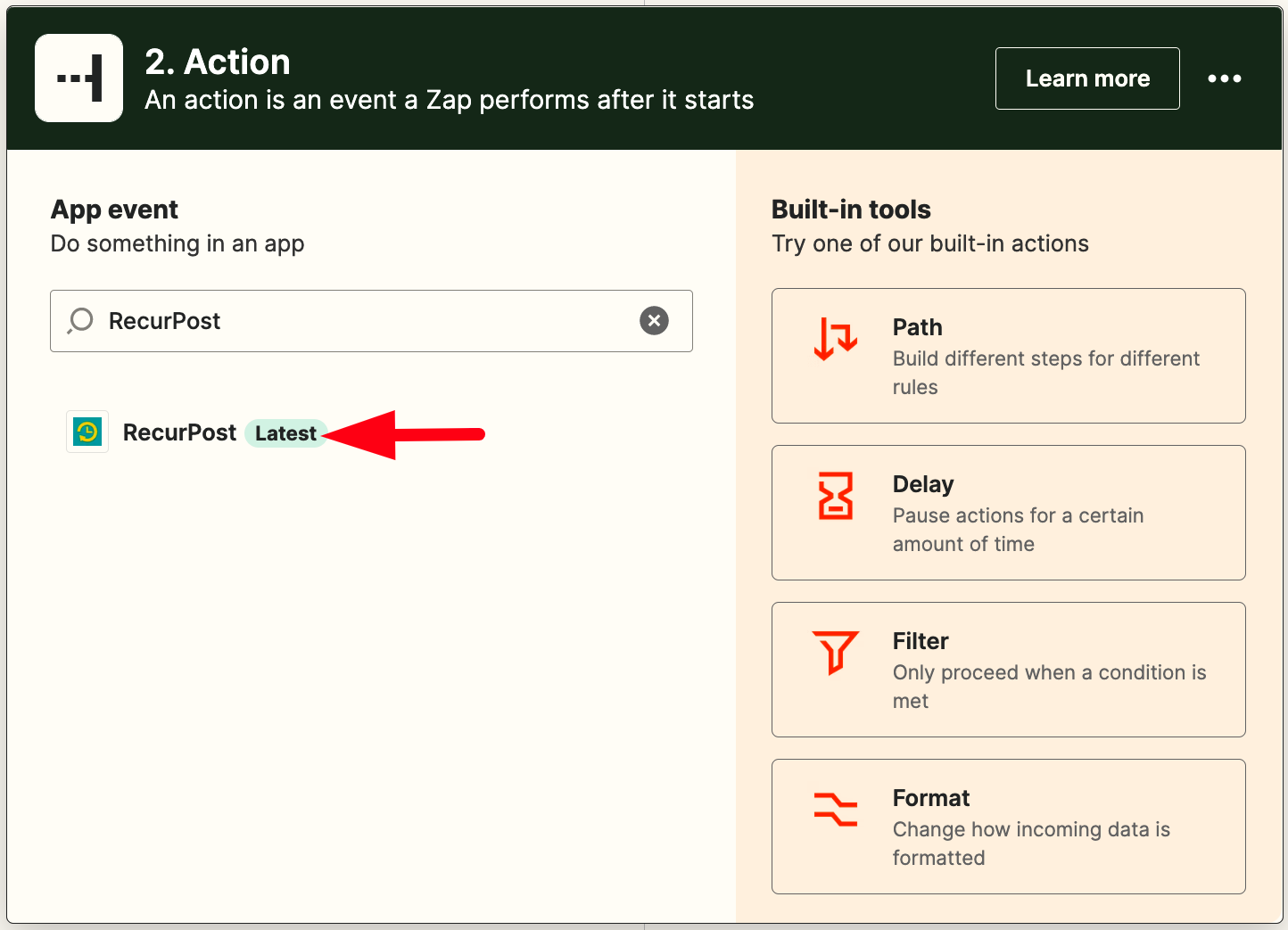Click the Latest version badge
The image size is (1288, 930).
(285, 433)
